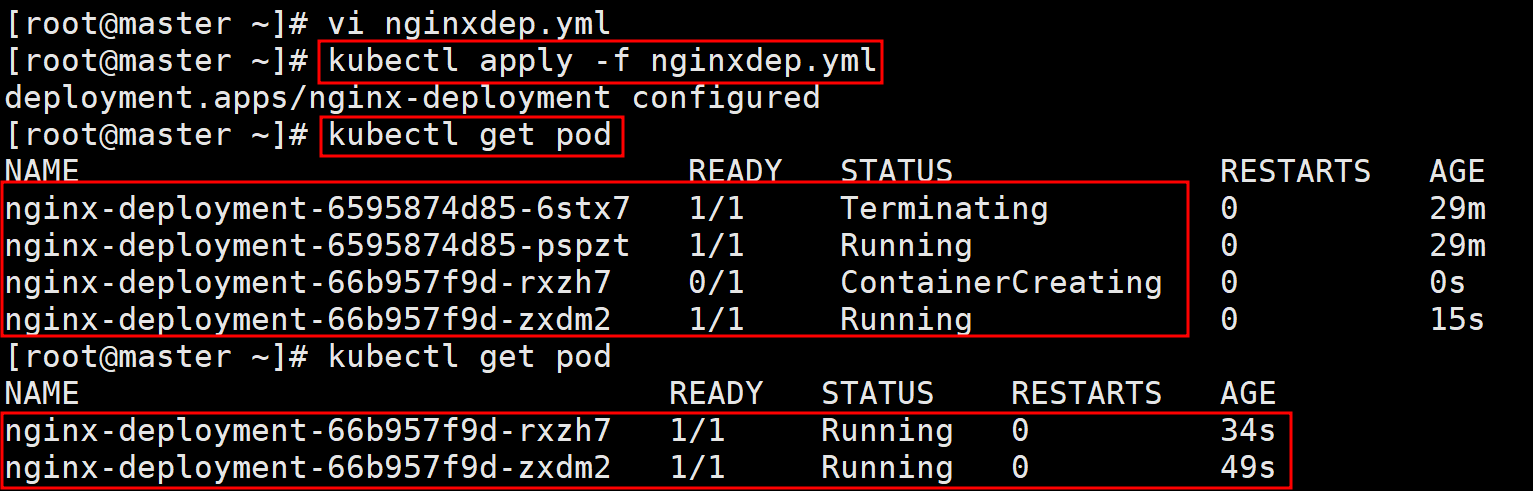The image size is (1533, 491).
Task: Click the 'kubectl apply -f nginxdep.yml' command
Action: (x=602, y=61)
